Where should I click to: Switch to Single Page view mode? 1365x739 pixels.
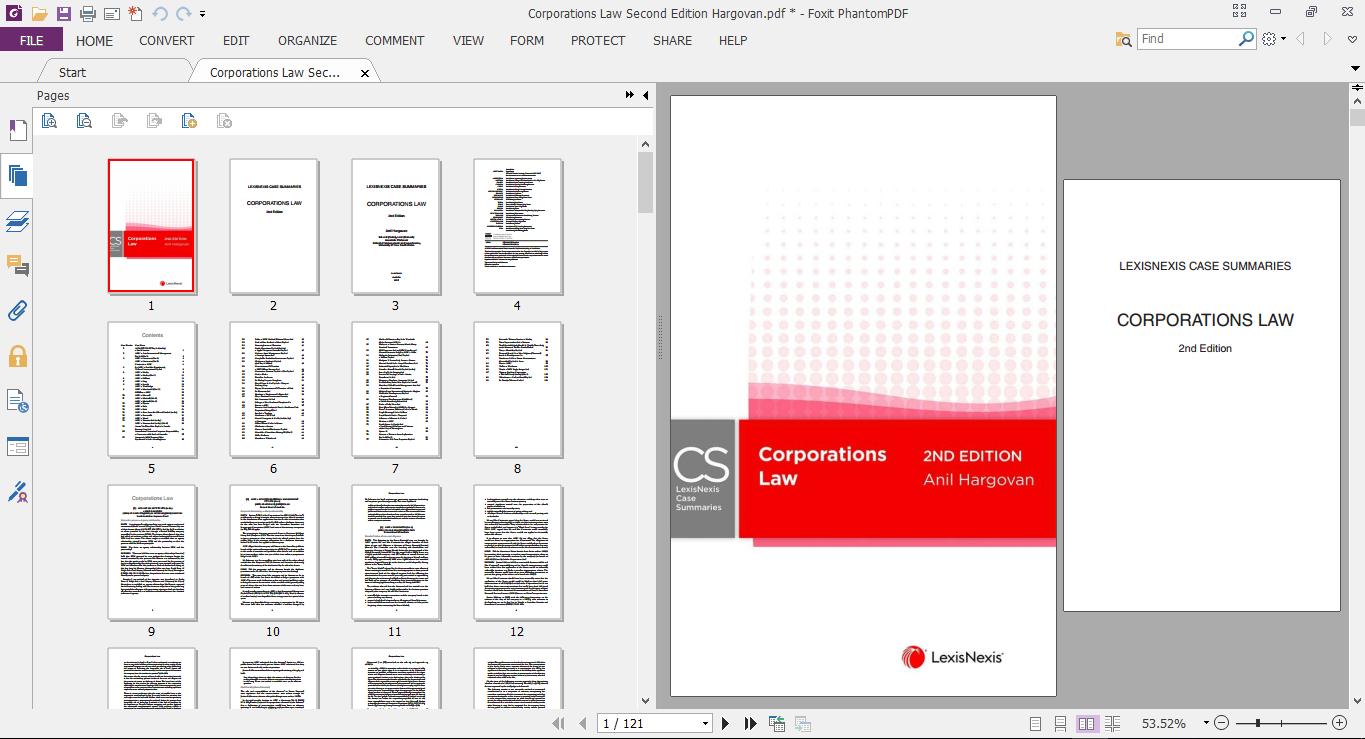pyautogui.click(x=1036, y=723)
